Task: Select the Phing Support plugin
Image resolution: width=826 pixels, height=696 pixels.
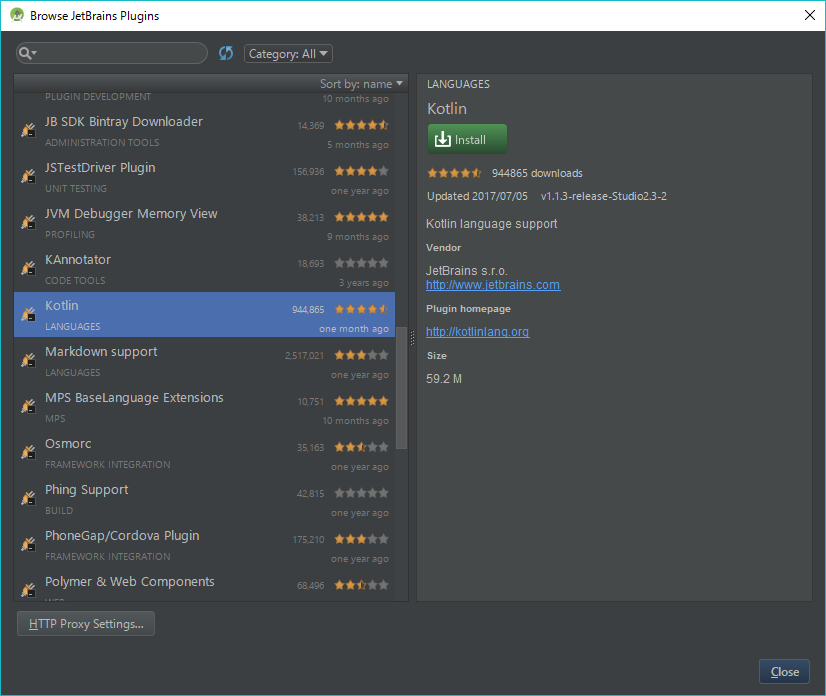Action: [204, 499]
